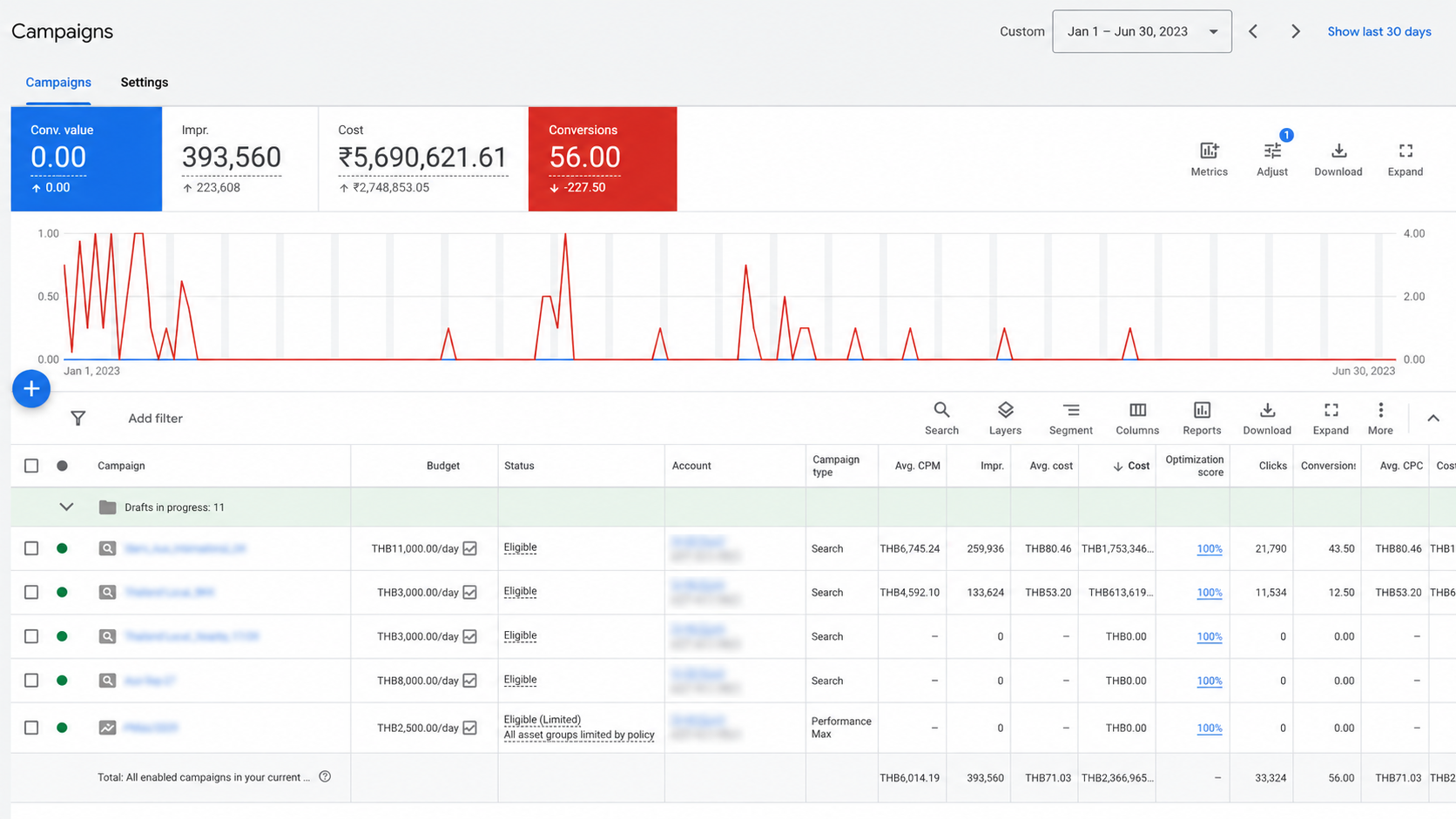Expand the chart to full screen
The height and width of the screenshot is (819, 1456).
pos(1405,159)
